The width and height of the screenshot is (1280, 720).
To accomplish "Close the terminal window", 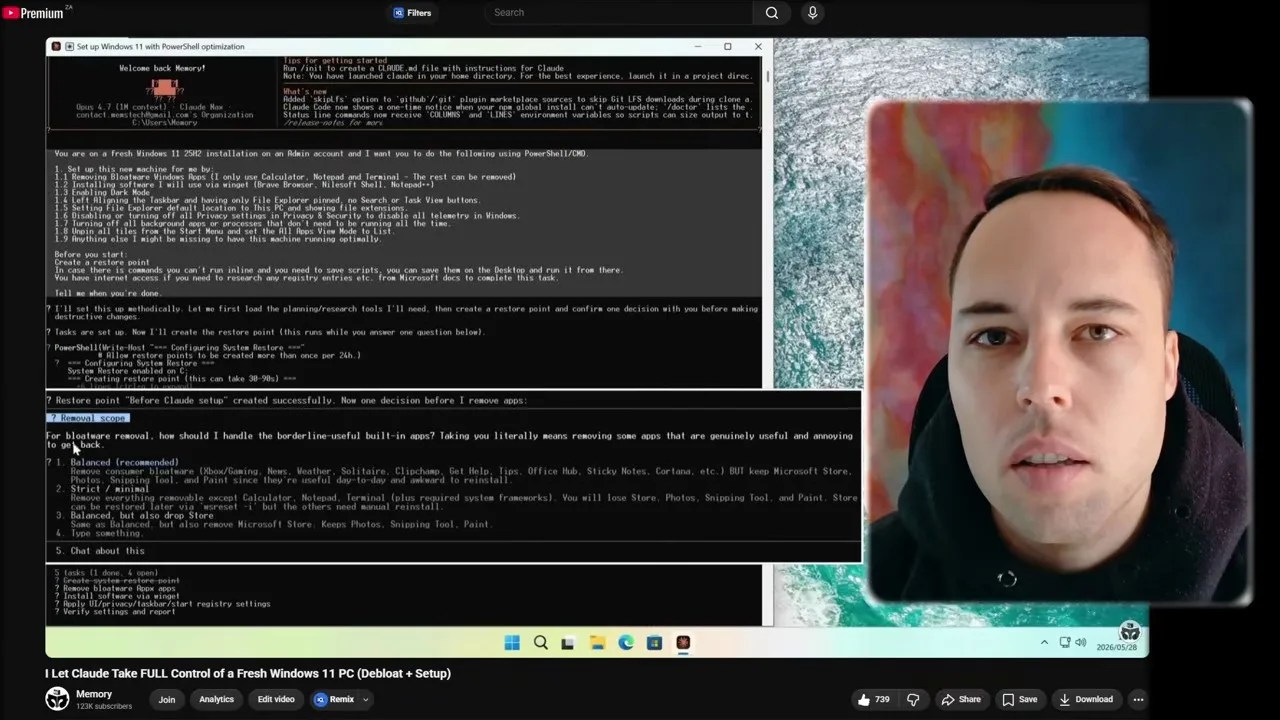I will 758,47.
